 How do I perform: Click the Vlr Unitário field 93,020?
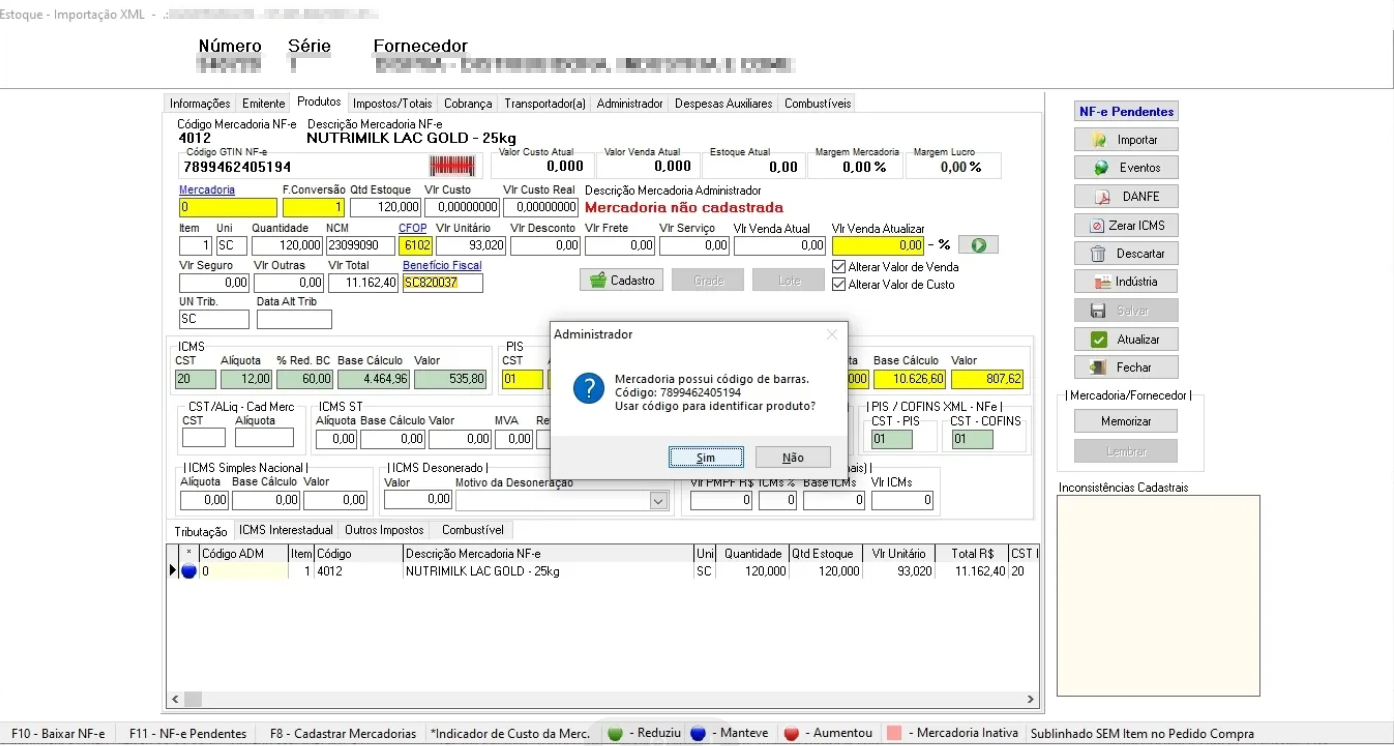click(x=471, y=245)
